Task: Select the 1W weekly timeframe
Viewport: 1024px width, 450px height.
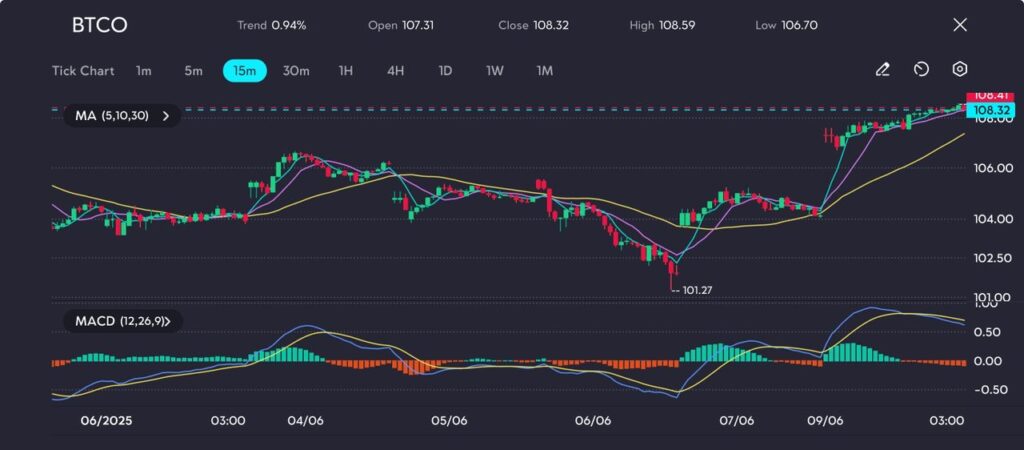Action: (x=494, y=71)
